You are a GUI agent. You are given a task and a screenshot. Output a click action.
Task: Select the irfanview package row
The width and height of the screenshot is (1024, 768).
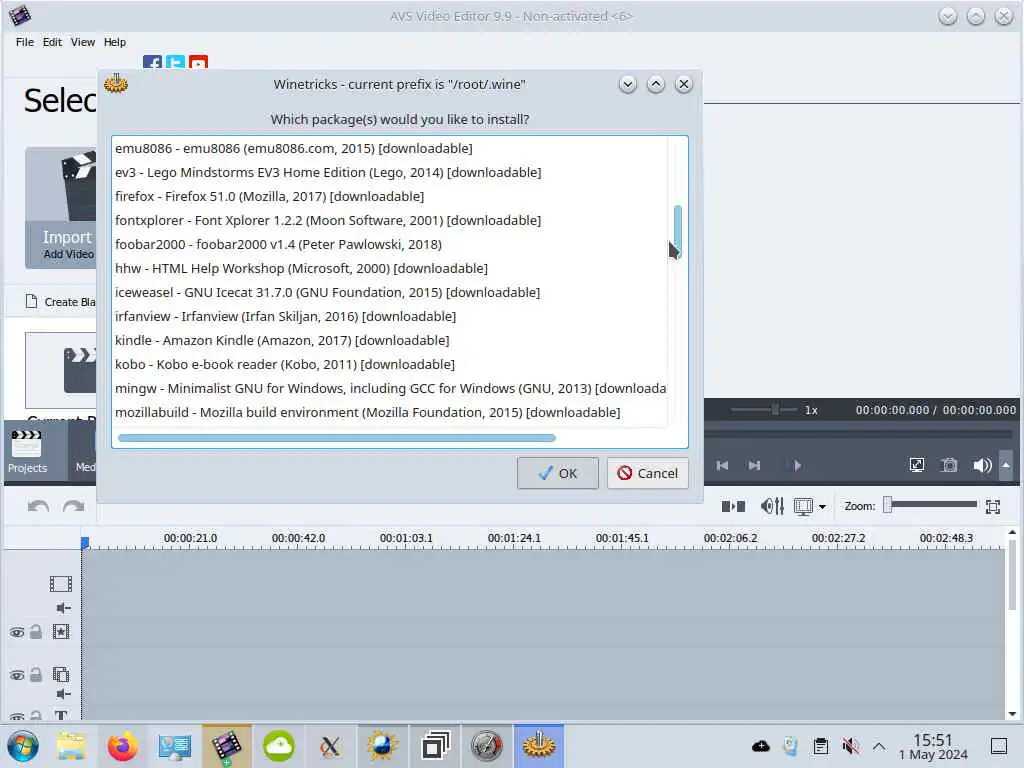390,317
